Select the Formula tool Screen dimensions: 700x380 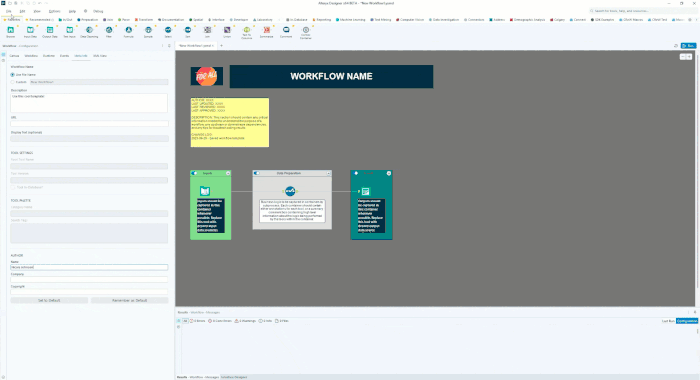129,32
